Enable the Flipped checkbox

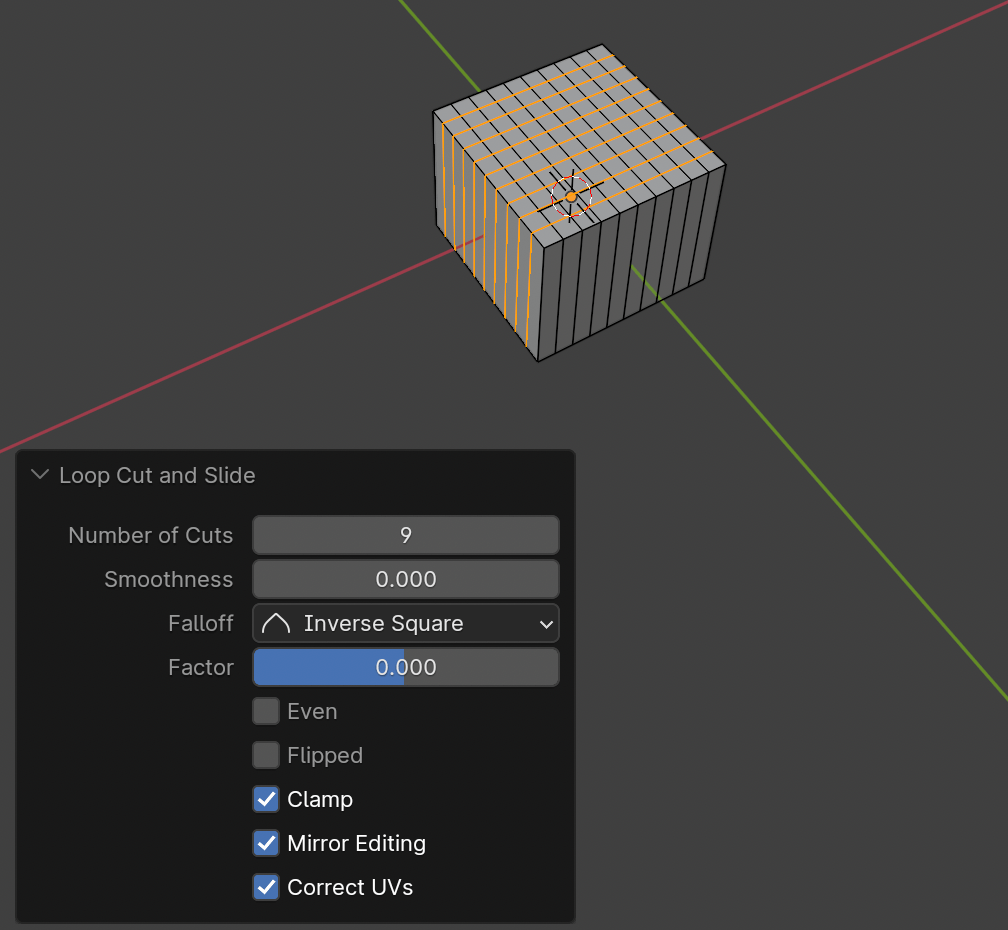pos(266,755)
